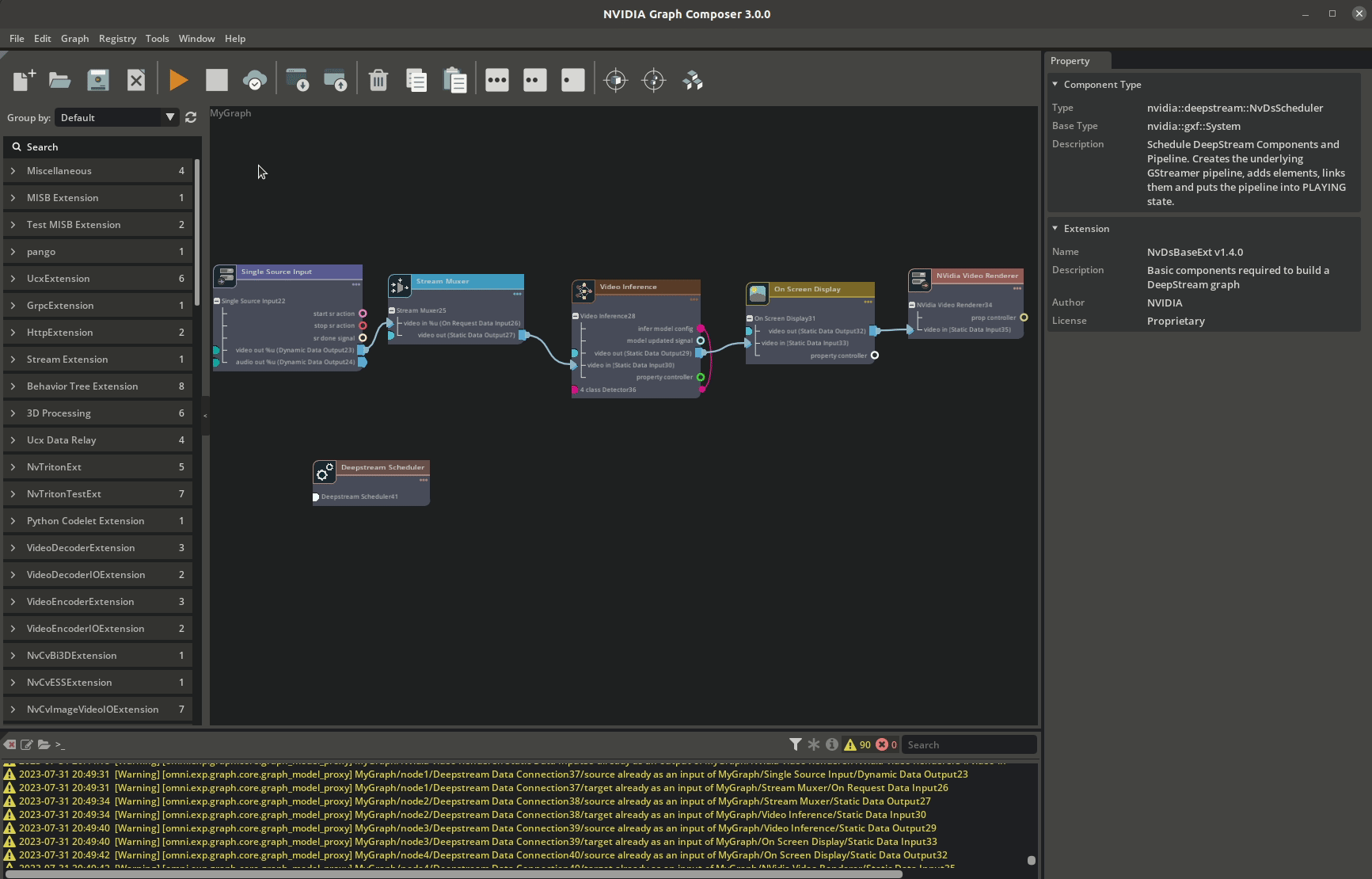This screenshot has width=1372, height=879.
Task: Run the graph with the orange play button
Action: 178,80
